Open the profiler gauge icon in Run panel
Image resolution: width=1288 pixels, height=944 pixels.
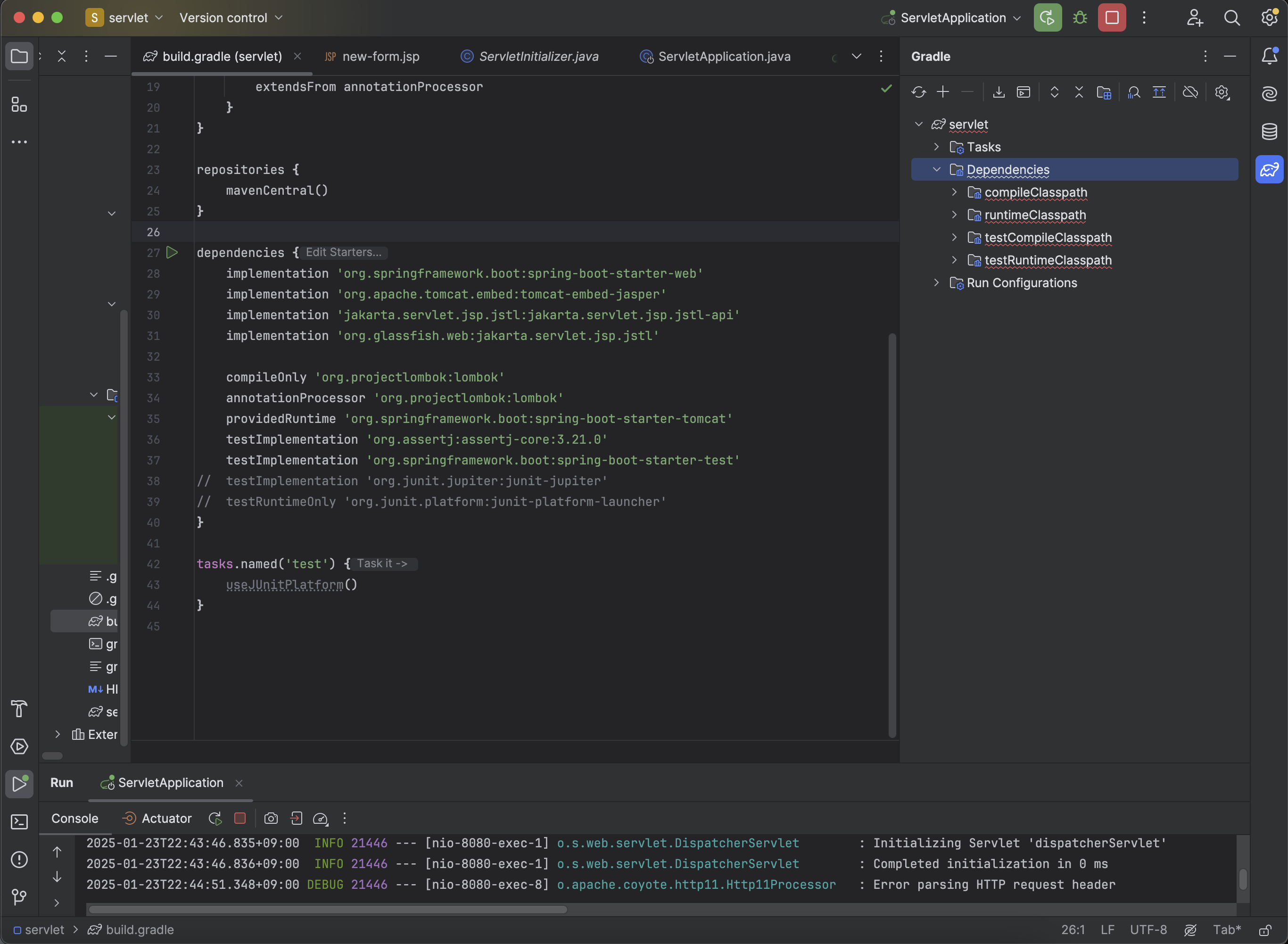[321, 818]
